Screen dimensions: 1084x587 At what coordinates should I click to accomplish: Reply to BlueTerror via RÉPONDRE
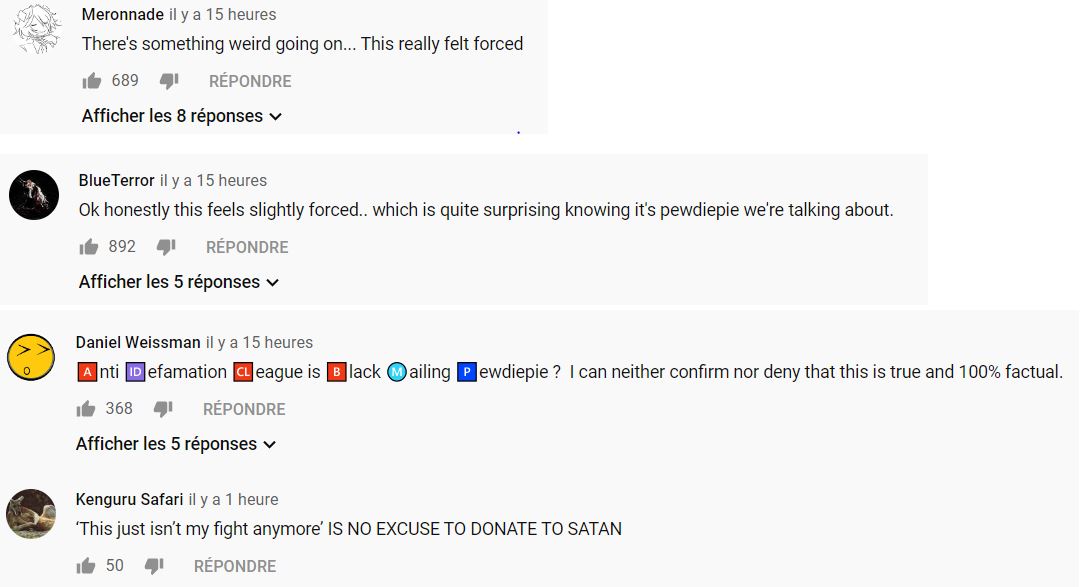point(247,248)
